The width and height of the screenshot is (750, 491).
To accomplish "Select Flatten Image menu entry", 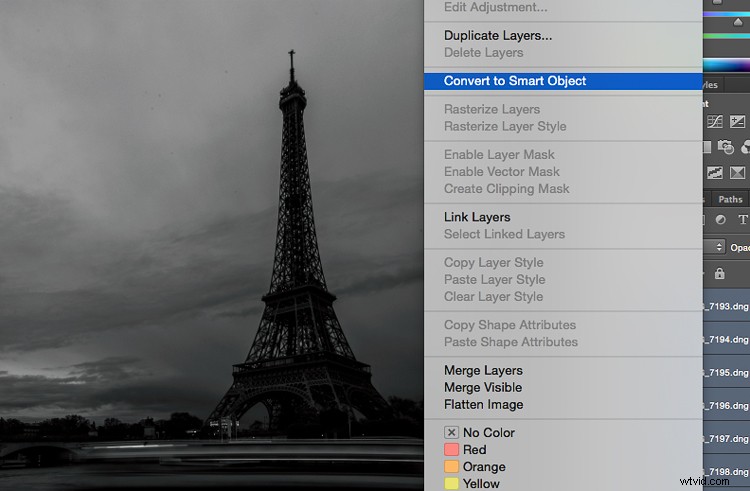I will point(483,404).
